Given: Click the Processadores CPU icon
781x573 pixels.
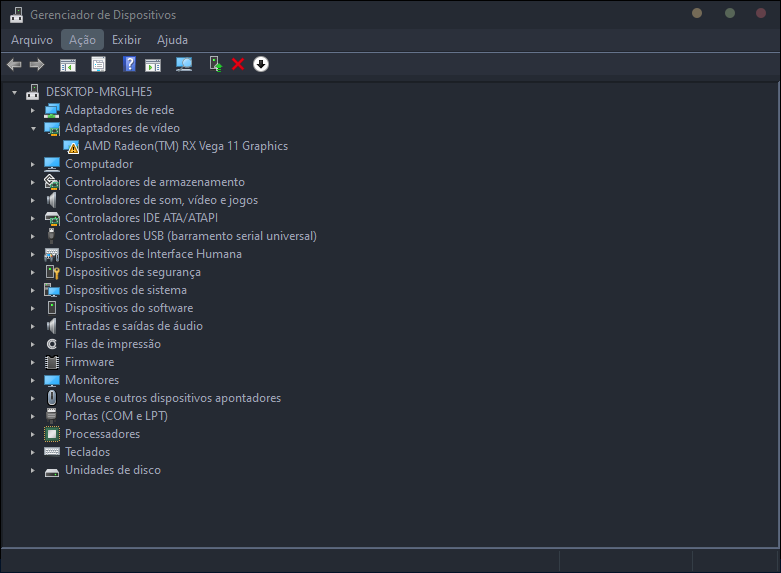Looking at the screenshot, I should [x=52, y=434].
